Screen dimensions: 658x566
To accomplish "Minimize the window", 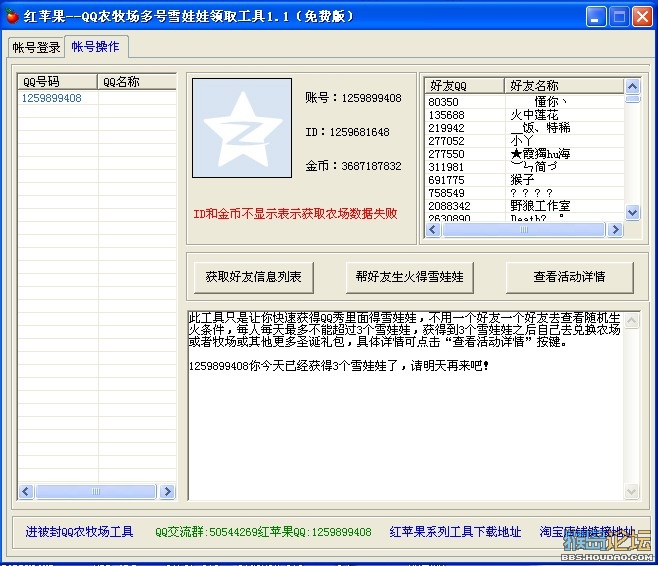I will [x=595, y=17].
